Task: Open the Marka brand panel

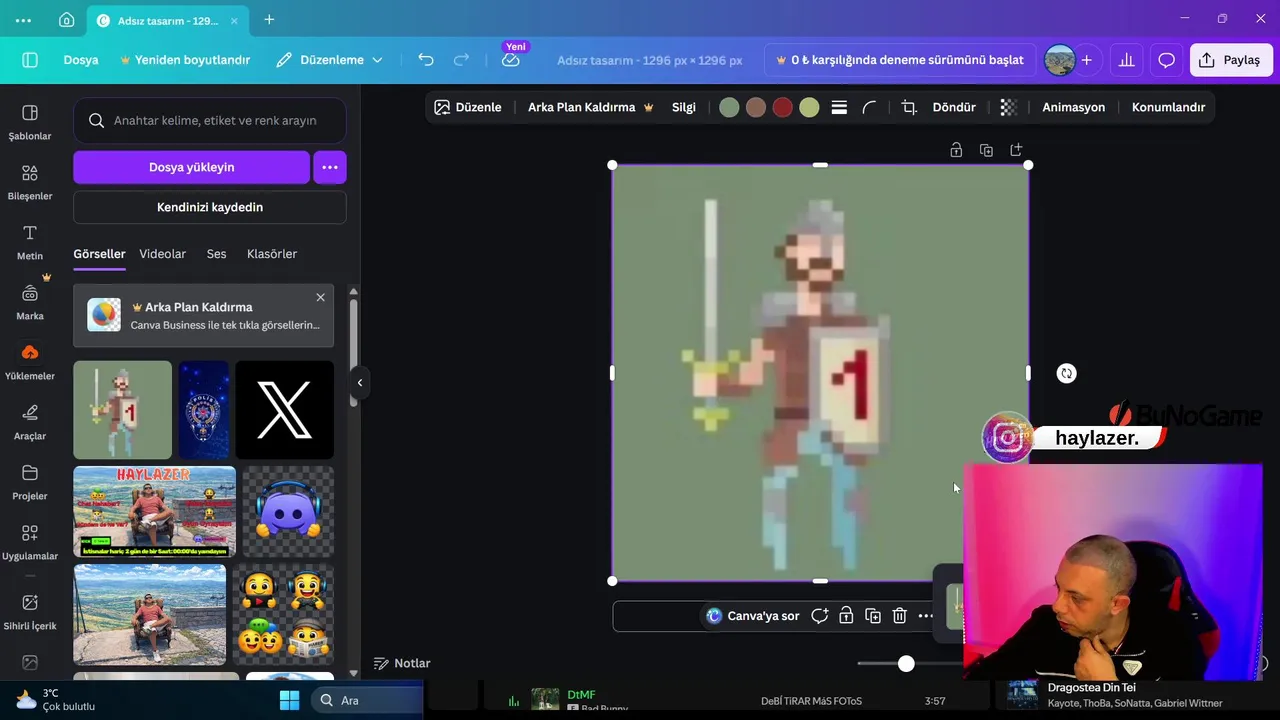Action: click(30, 302)
